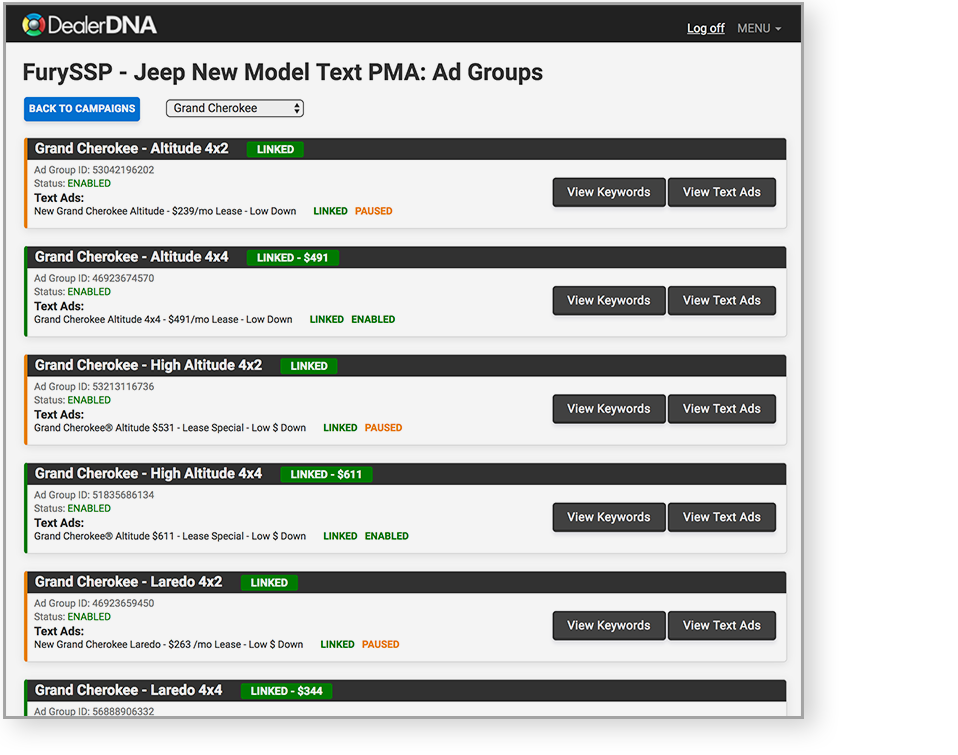Go back with Back to Campaigns button
This screenshot has height=755, width=958.
[x=82, y=109]
